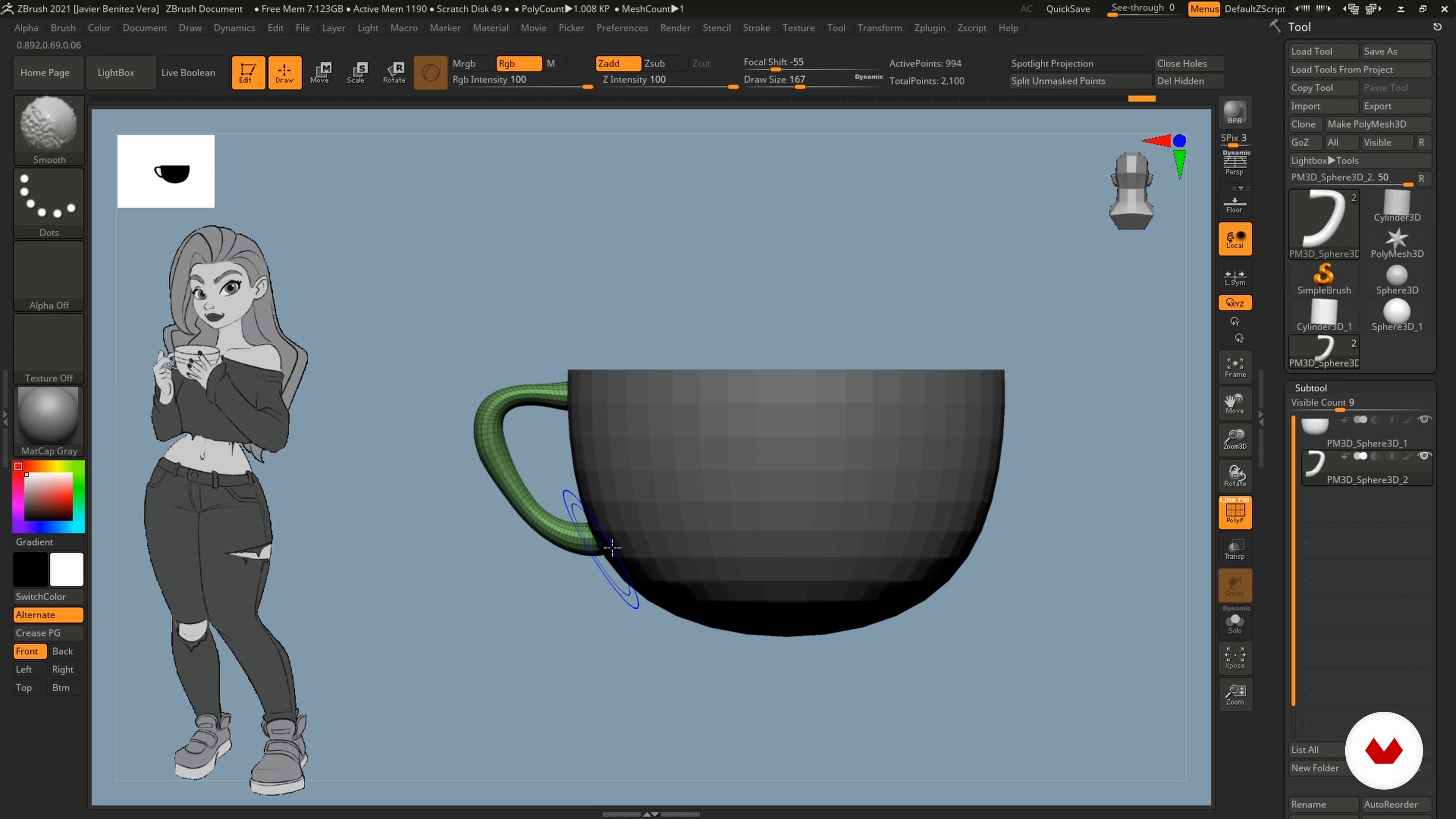Select the Scale transform tool
The width and height of the screenshot is (1456, 819).
click(356, 72)
